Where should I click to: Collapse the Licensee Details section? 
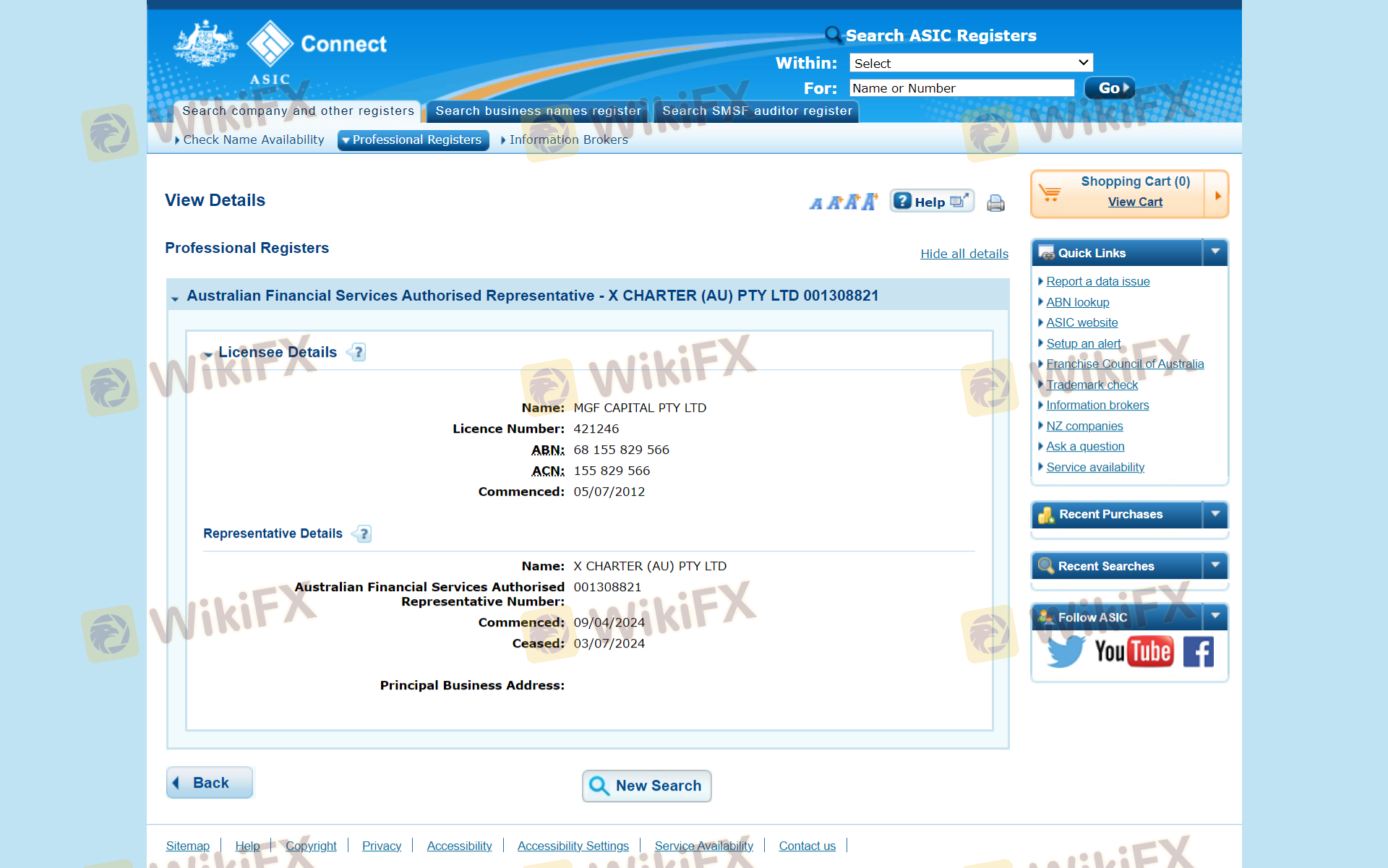pos(208,353)
